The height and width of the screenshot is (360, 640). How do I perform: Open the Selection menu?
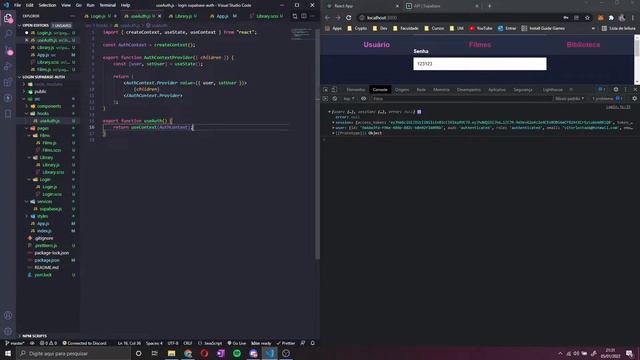pyautogui.click(x=47, y=5)
